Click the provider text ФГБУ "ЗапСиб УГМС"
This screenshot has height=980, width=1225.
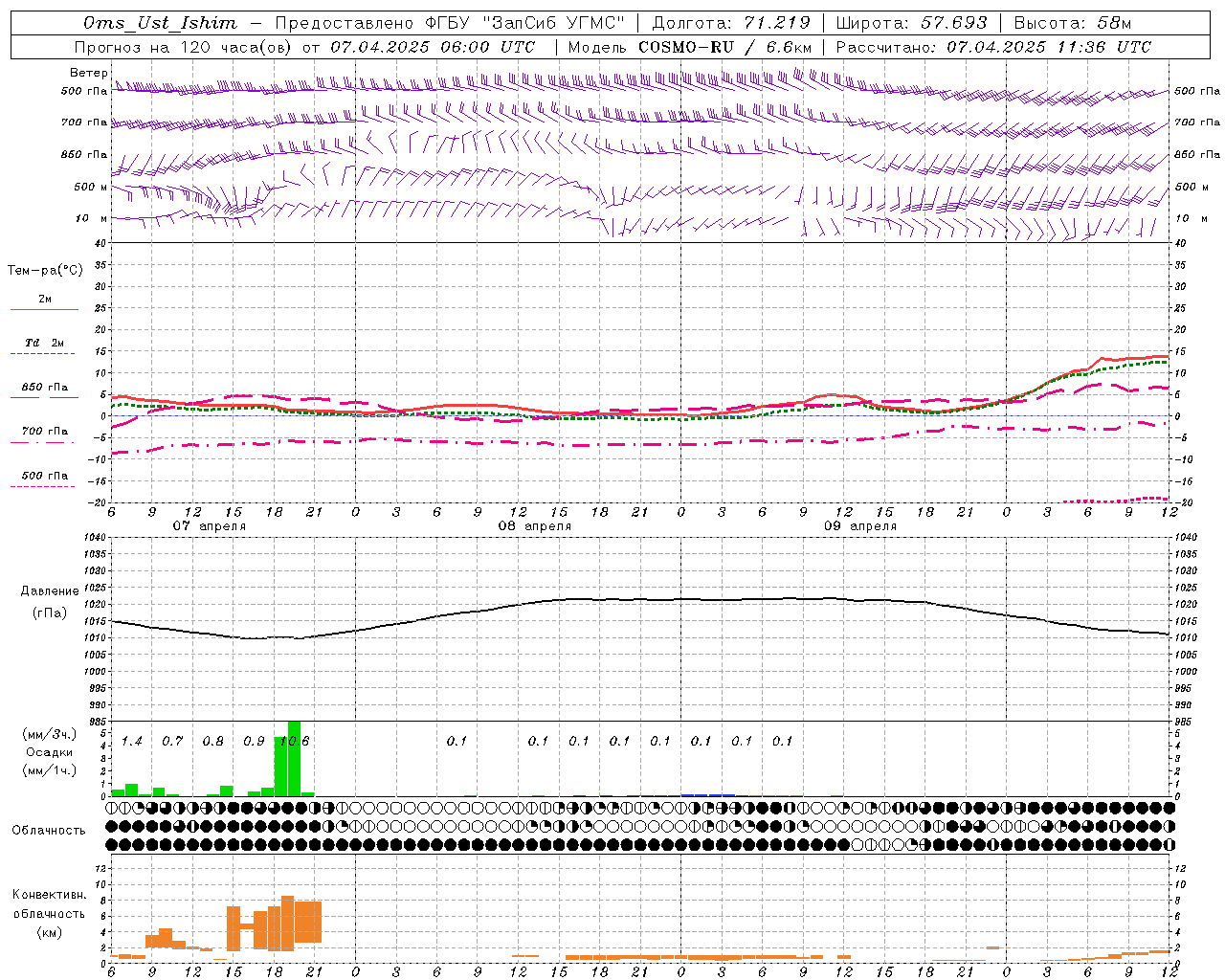(524, 23)
